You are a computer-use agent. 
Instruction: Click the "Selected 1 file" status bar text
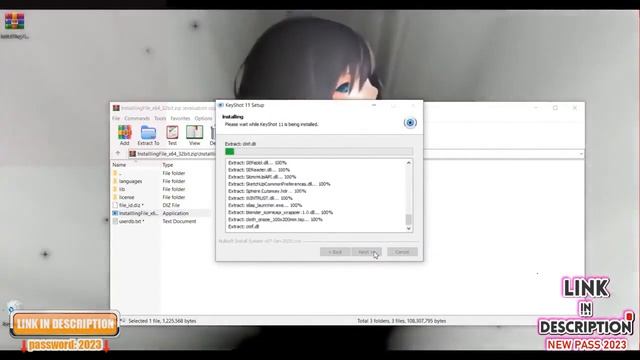(162, 321)
